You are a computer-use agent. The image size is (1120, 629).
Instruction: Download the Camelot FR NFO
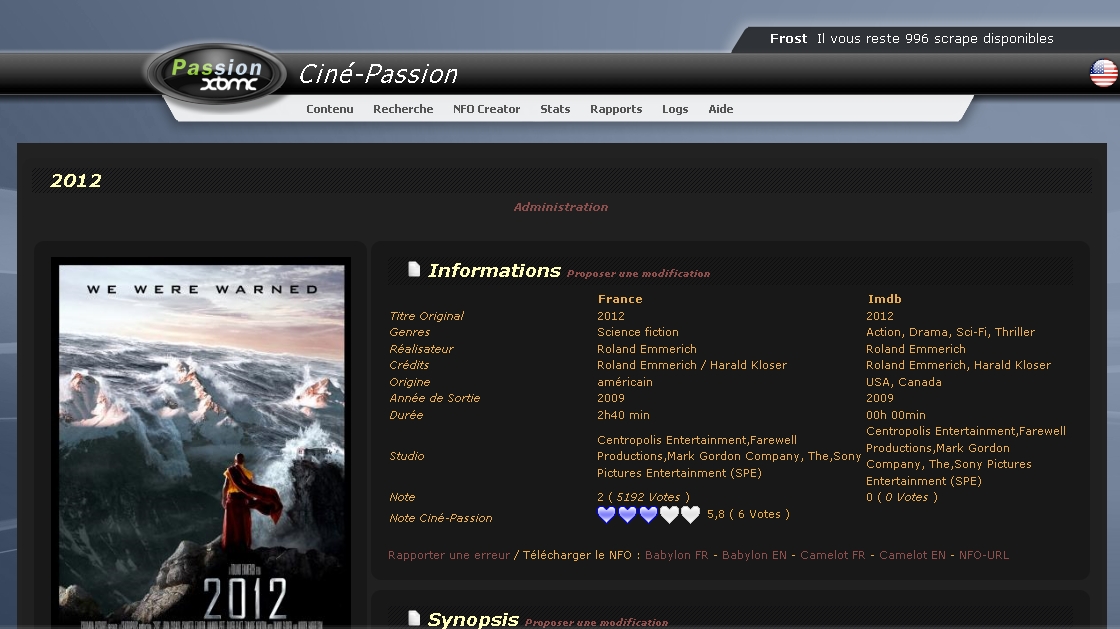coord(832,555)
